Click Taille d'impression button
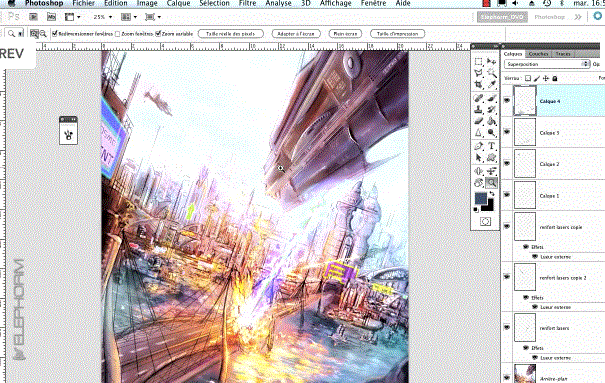This screenshot has height=383, width=605. click(397, 34)
